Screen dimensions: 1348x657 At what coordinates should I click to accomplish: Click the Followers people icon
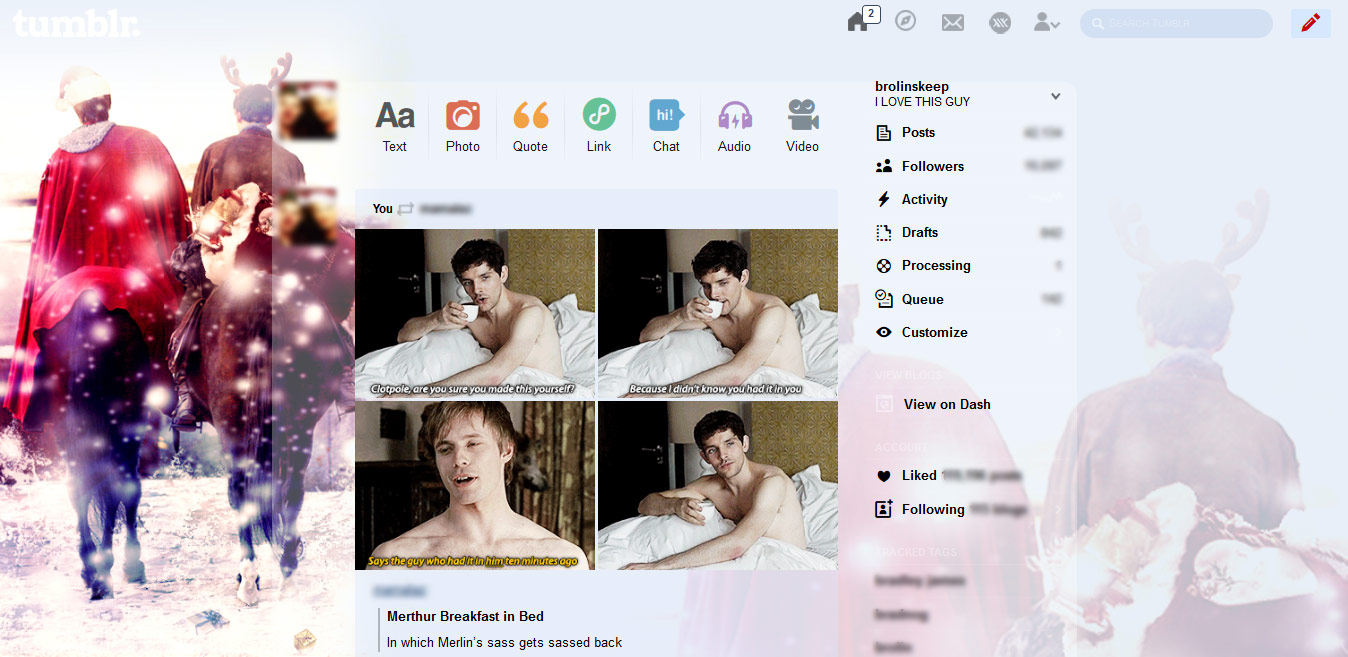coord(883,166)
